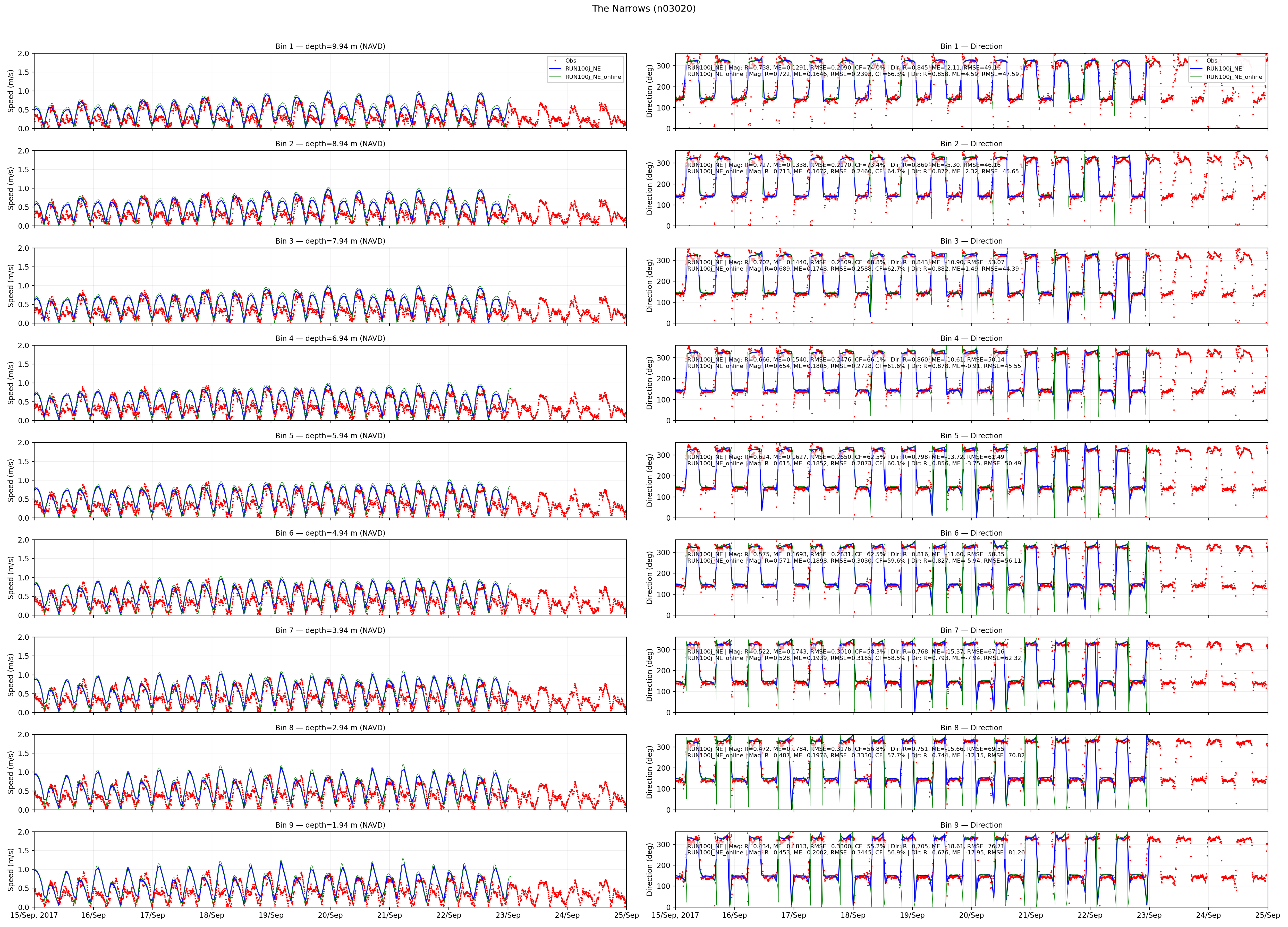
Task: Click the "21/Sep" tick under the direction plots
Action: point(1031,916)
